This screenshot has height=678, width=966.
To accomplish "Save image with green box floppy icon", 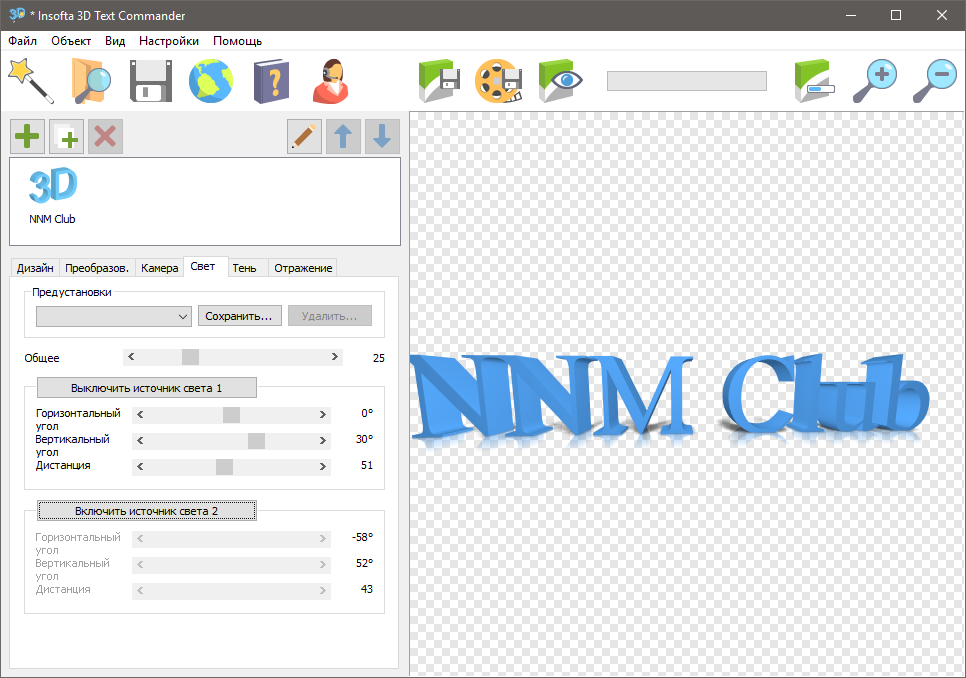I will 439,81.
